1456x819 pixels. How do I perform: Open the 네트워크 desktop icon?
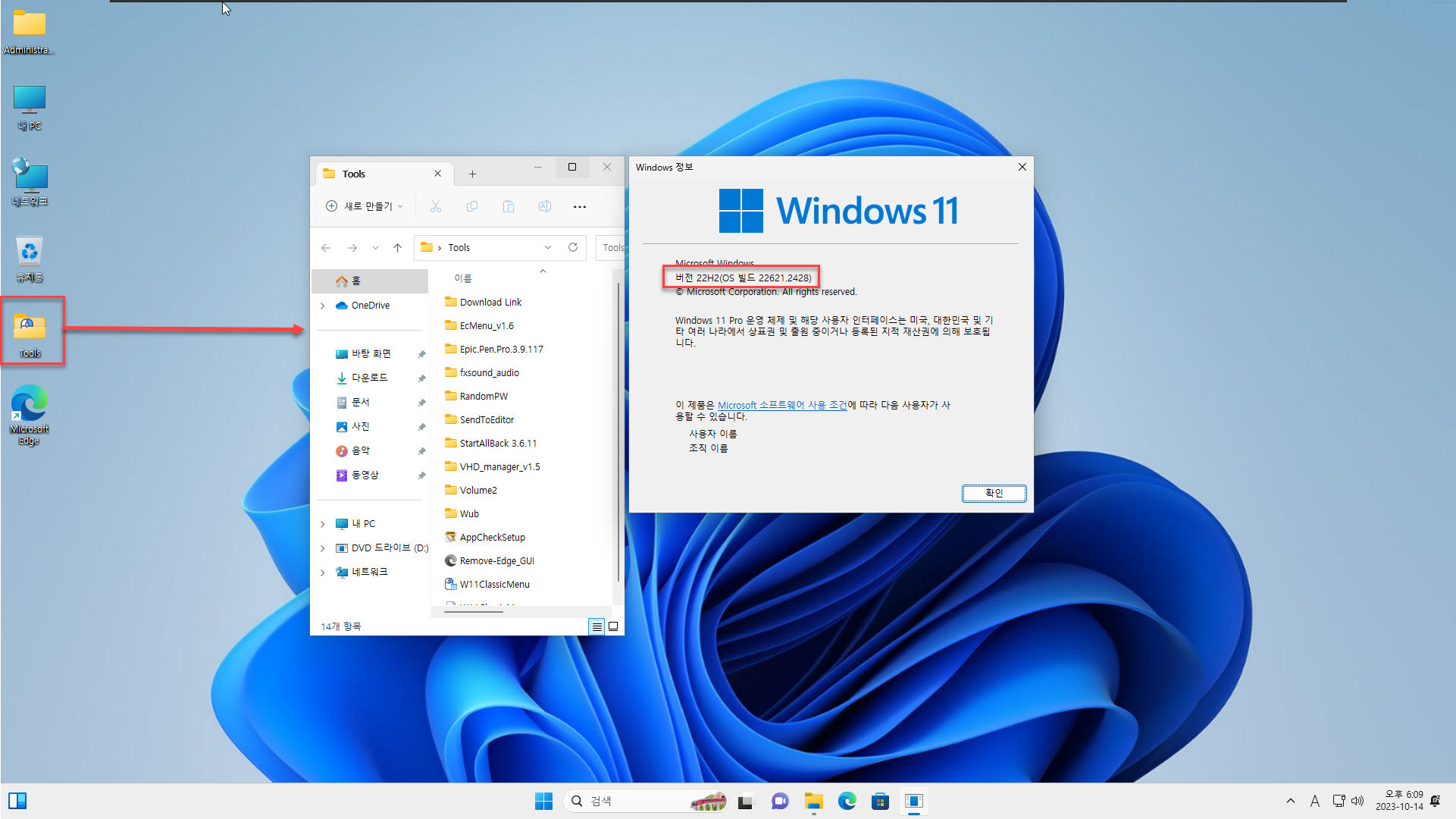click(x=30, y=182)
